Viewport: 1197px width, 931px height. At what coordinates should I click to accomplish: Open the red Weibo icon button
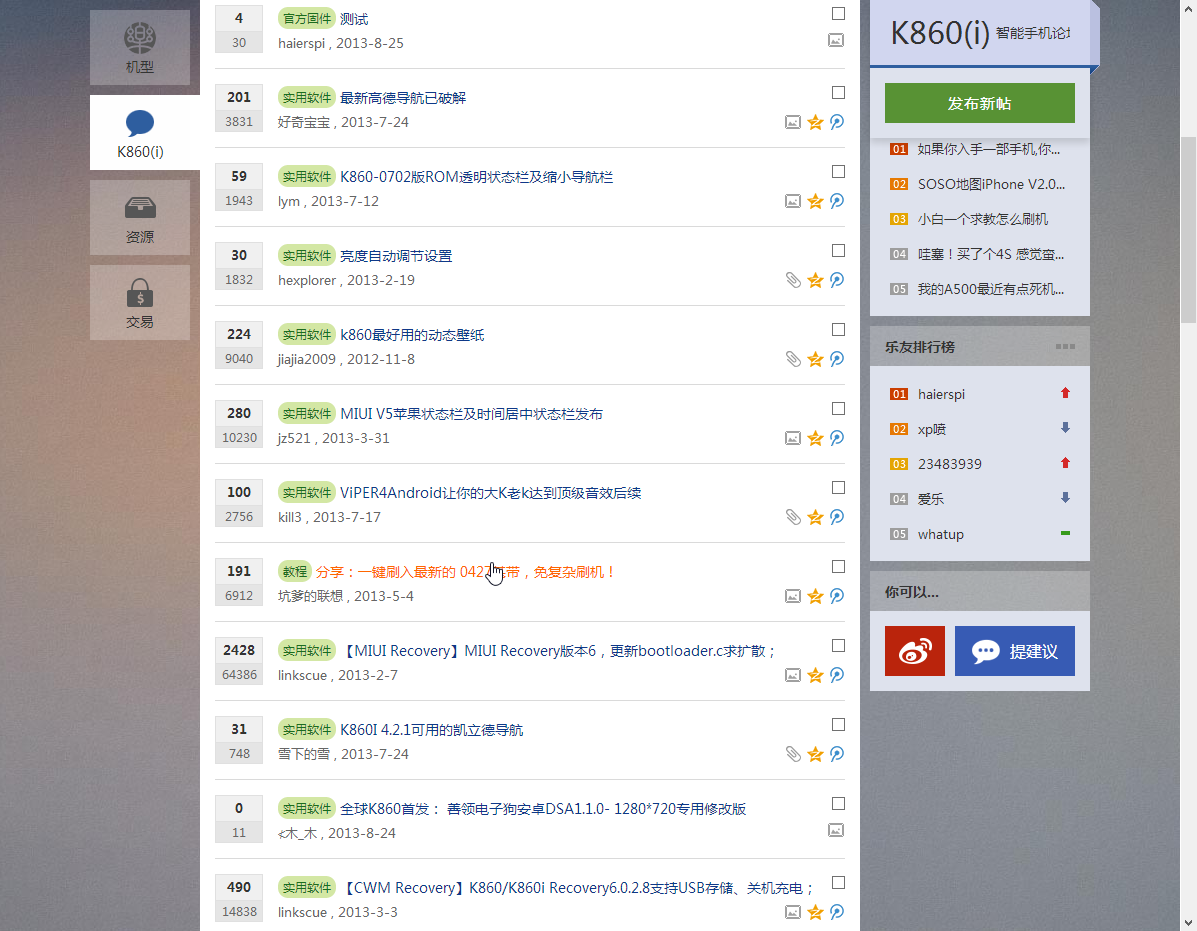[915, 651]
